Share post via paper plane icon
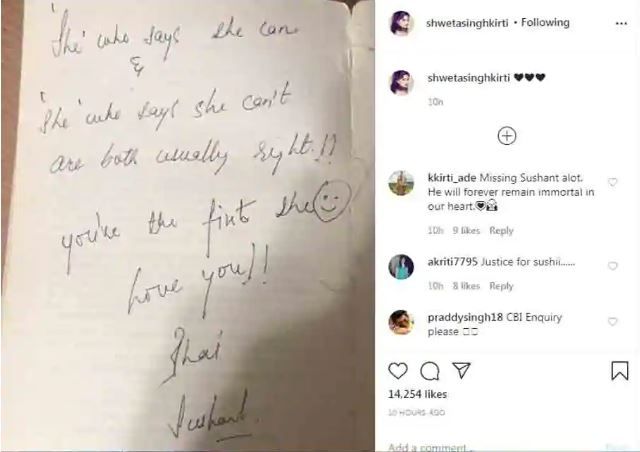640x452 pixels. [462, 370]
